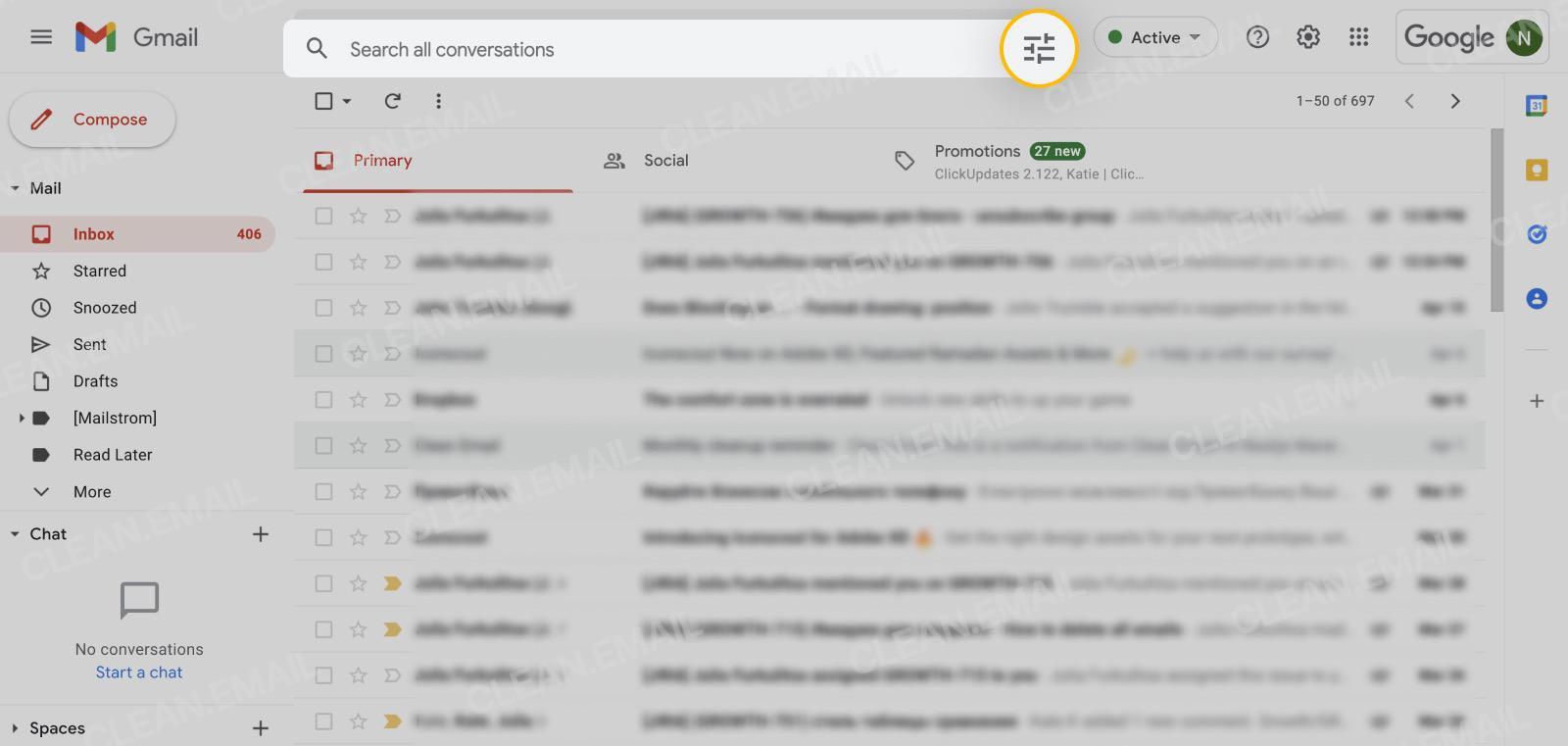Screen dimensions: 1568x746
Task: Collapse the Mail section
Action: (x=15, y=188)
